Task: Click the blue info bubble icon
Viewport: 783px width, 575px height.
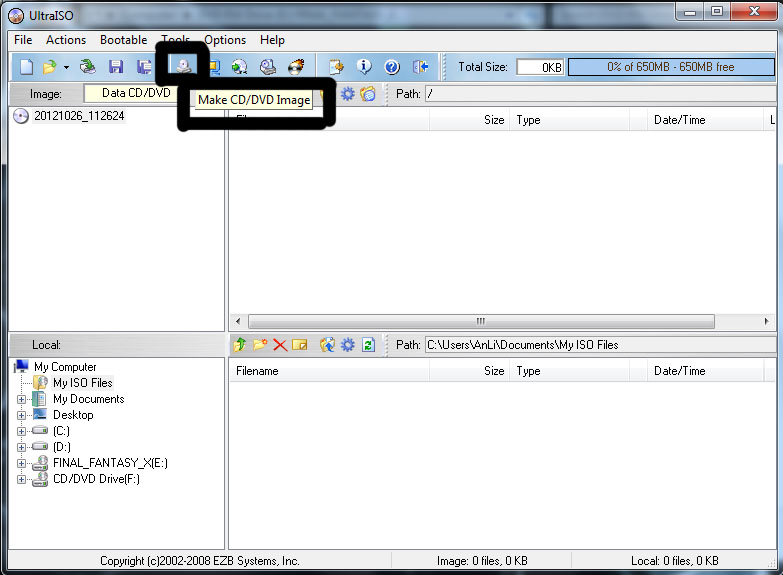Action: (364, 66)
